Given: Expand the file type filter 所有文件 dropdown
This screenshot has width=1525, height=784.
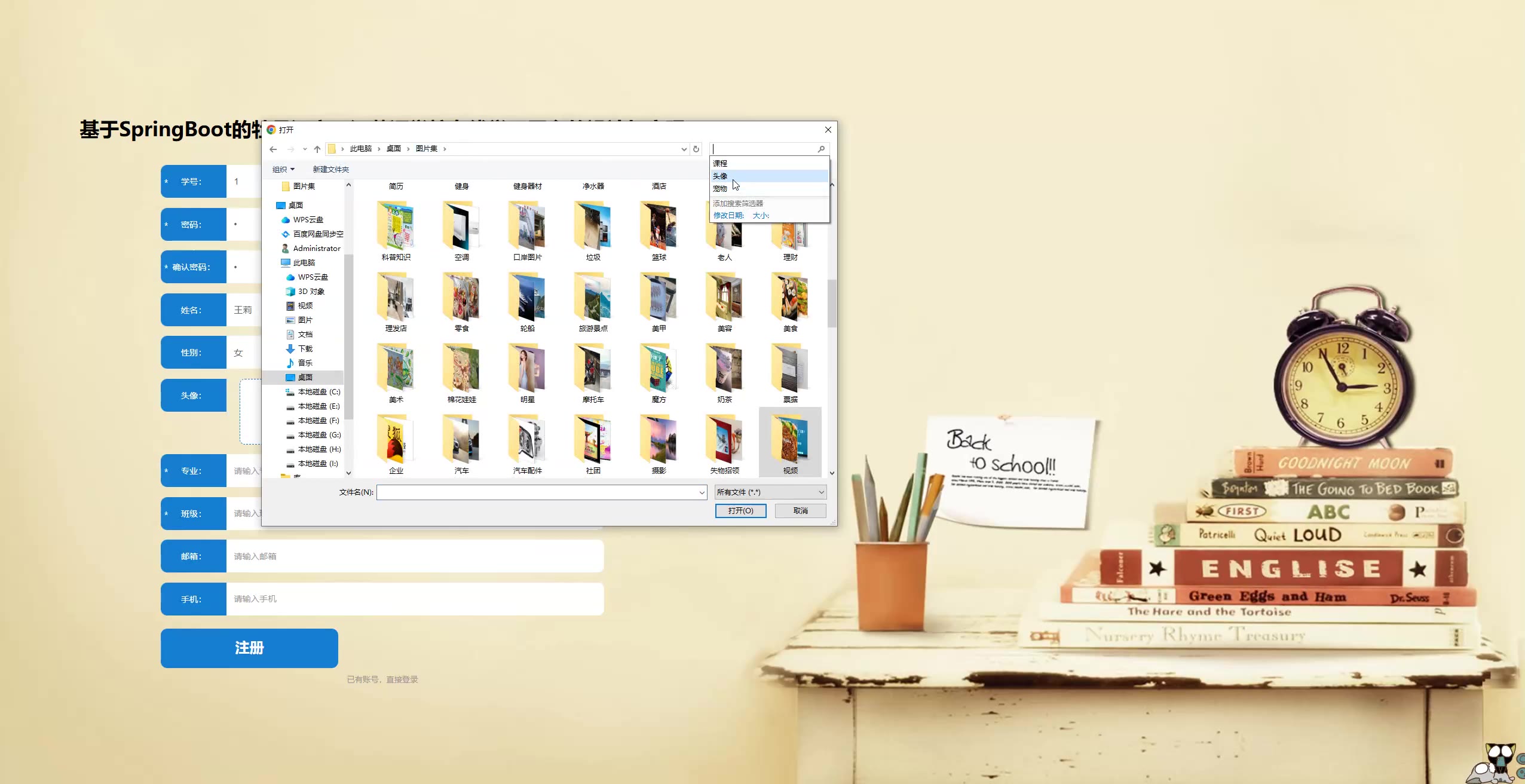Looking at the screenshot, I should tap(770, 492).
